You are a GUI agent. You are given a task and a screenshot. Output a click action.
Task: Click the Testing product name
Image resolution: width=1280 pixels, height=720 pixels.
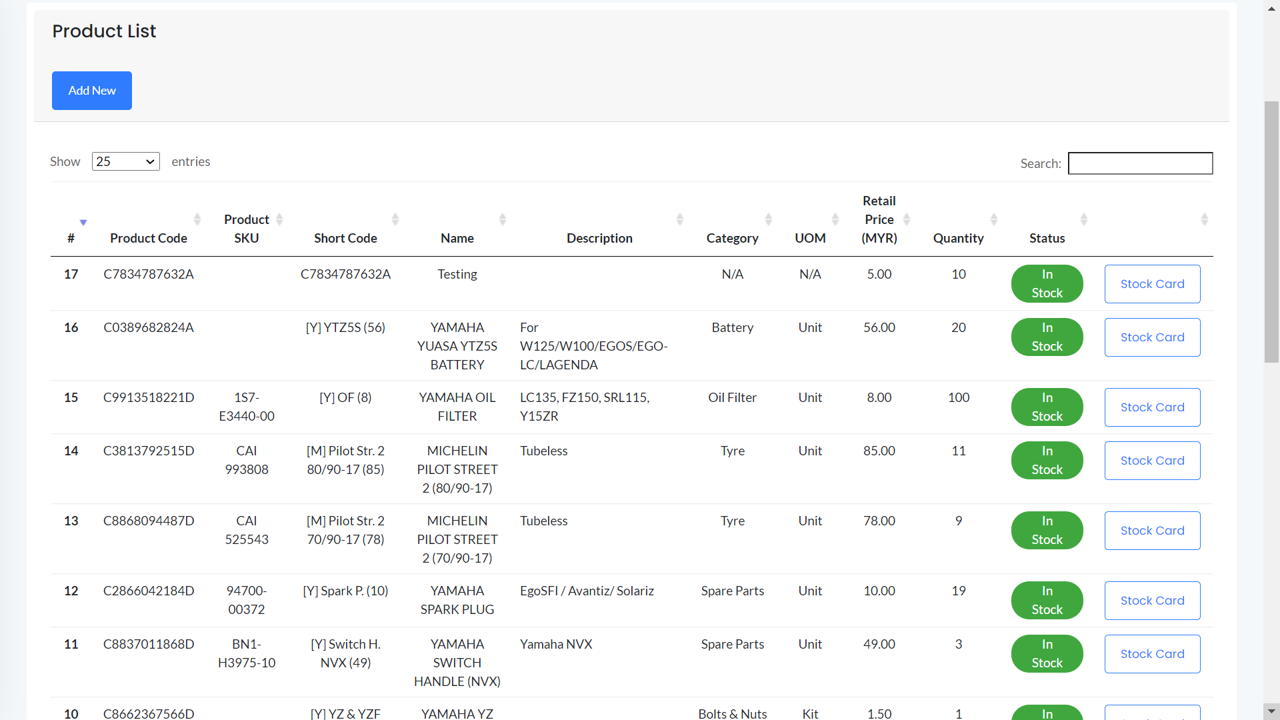pos(457,274)
